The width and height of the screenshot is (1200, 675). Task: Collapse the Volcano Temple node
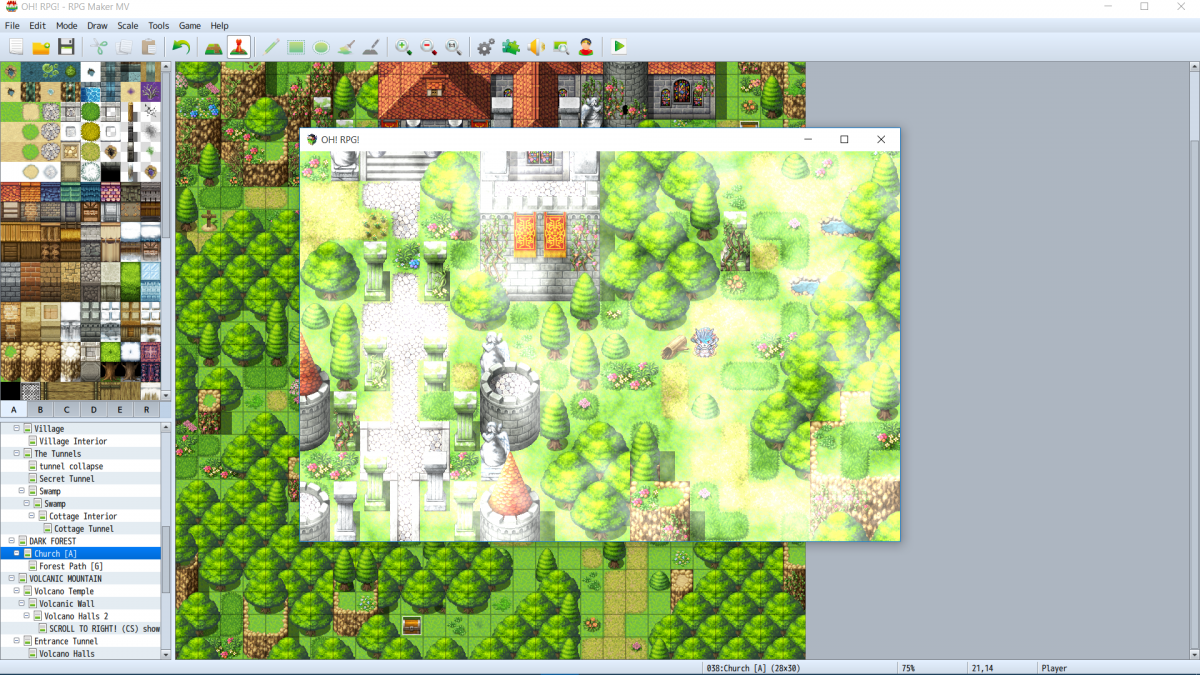(17, 591)
